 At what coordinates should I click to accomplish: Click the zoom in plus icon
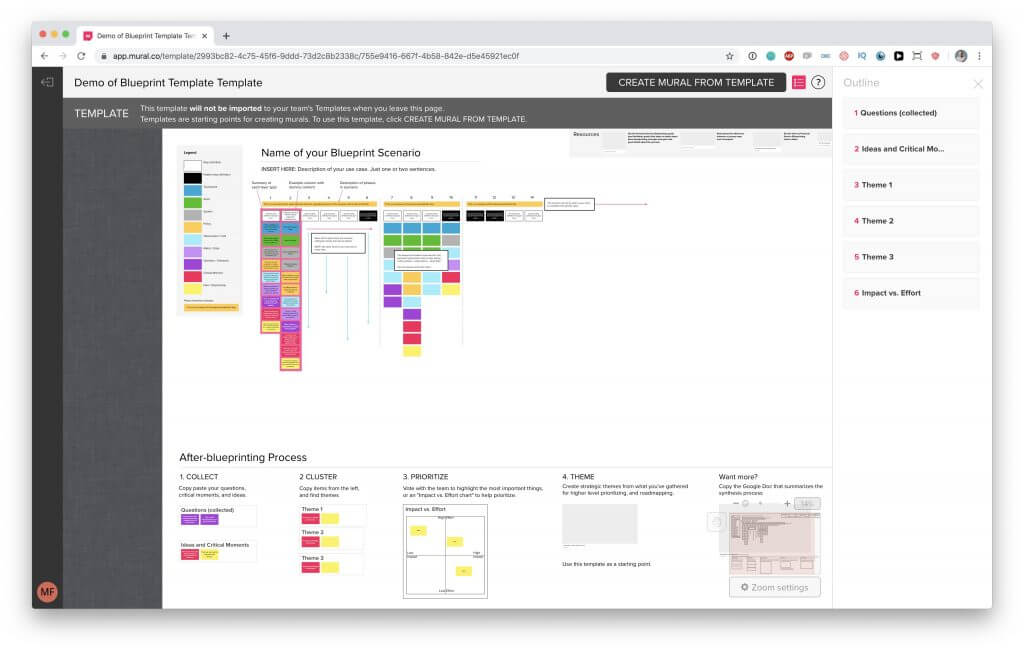(786, 503)
